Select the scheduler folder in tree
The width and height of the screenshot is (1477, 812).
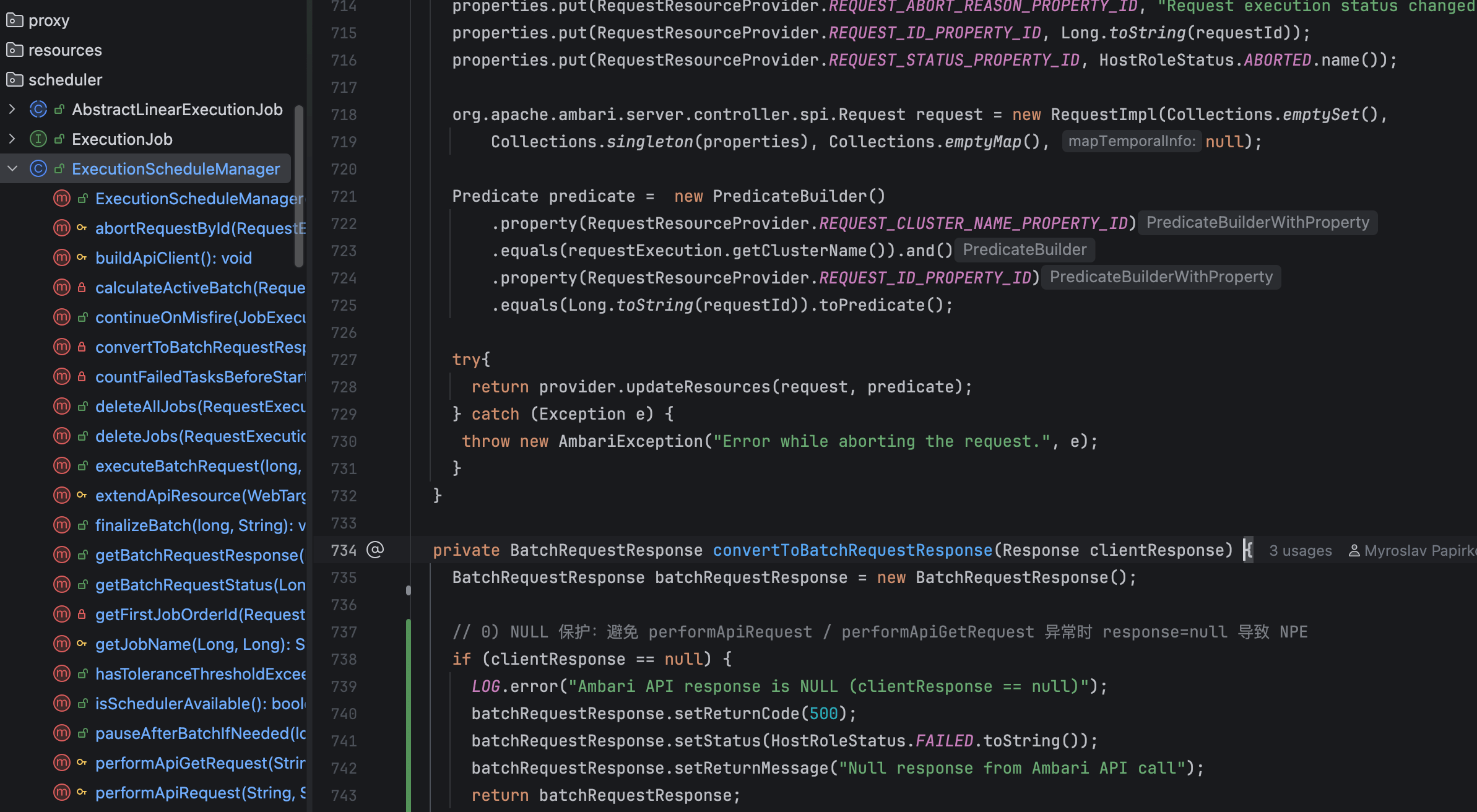pyautogui.click(x=65, y=80)
